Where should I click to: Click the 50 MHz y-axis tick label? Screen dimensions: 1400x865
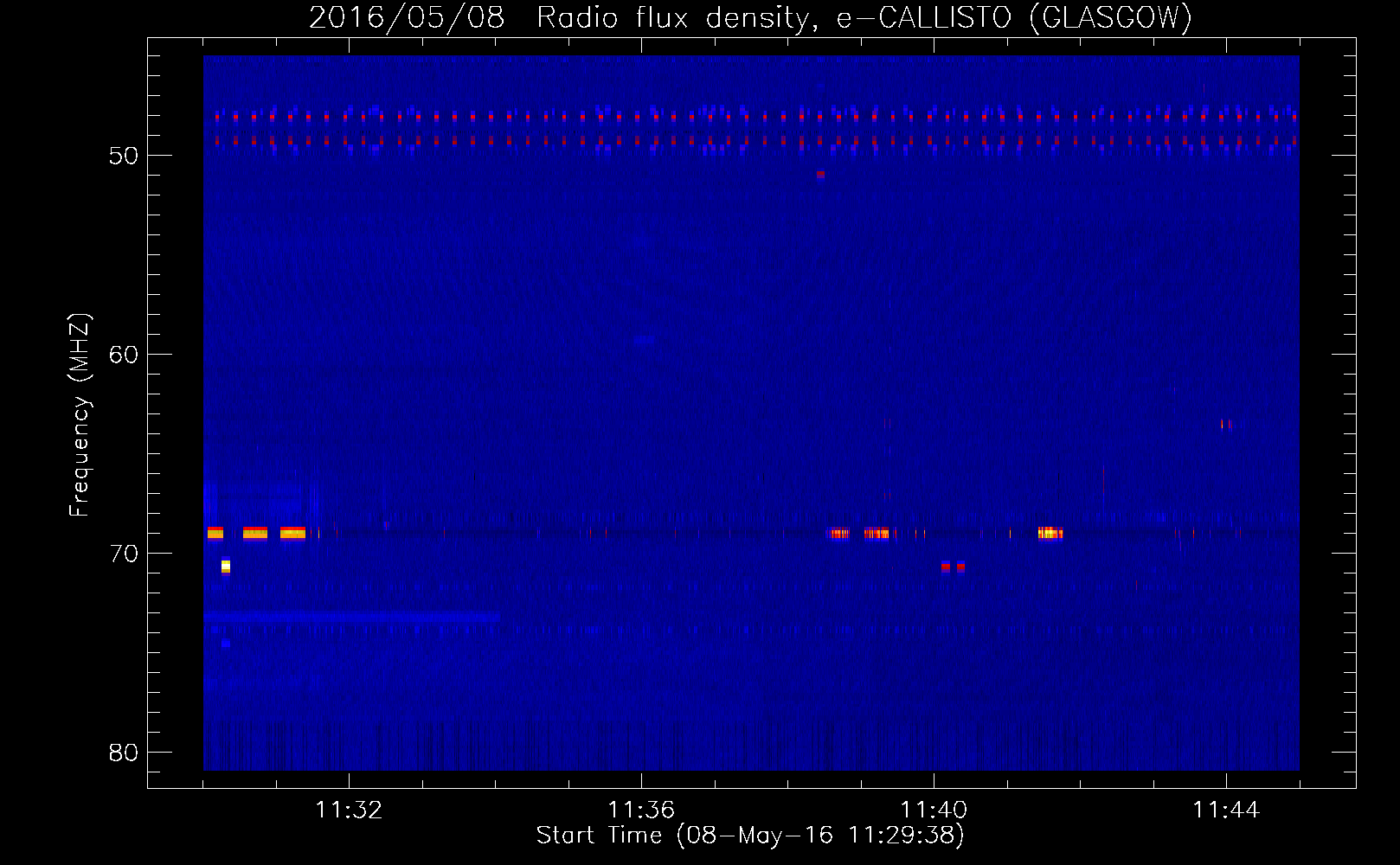click(124, 156)
